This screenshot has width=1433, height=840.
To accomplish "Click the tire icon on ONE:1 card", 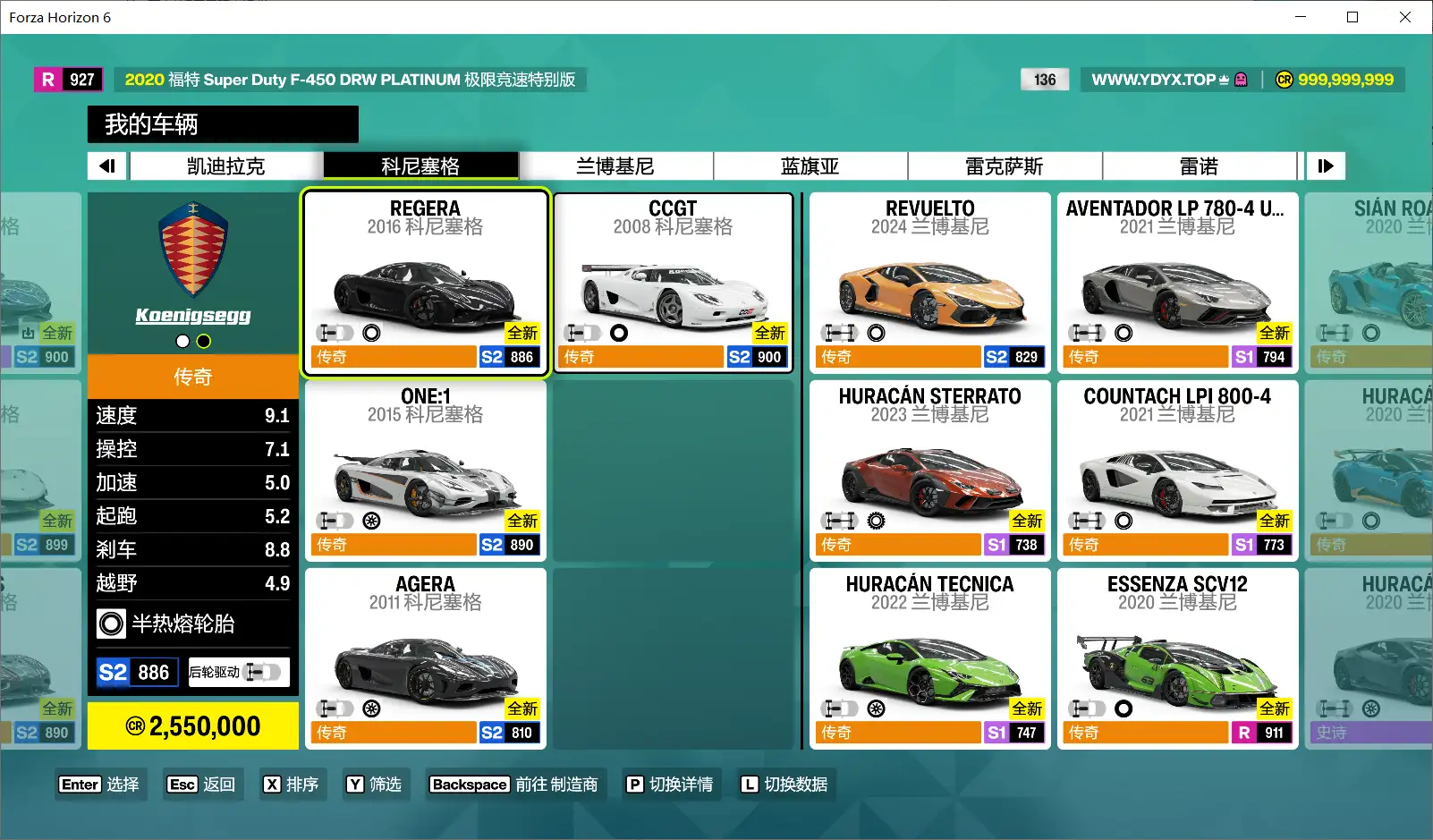I will (x=371, y=521).
